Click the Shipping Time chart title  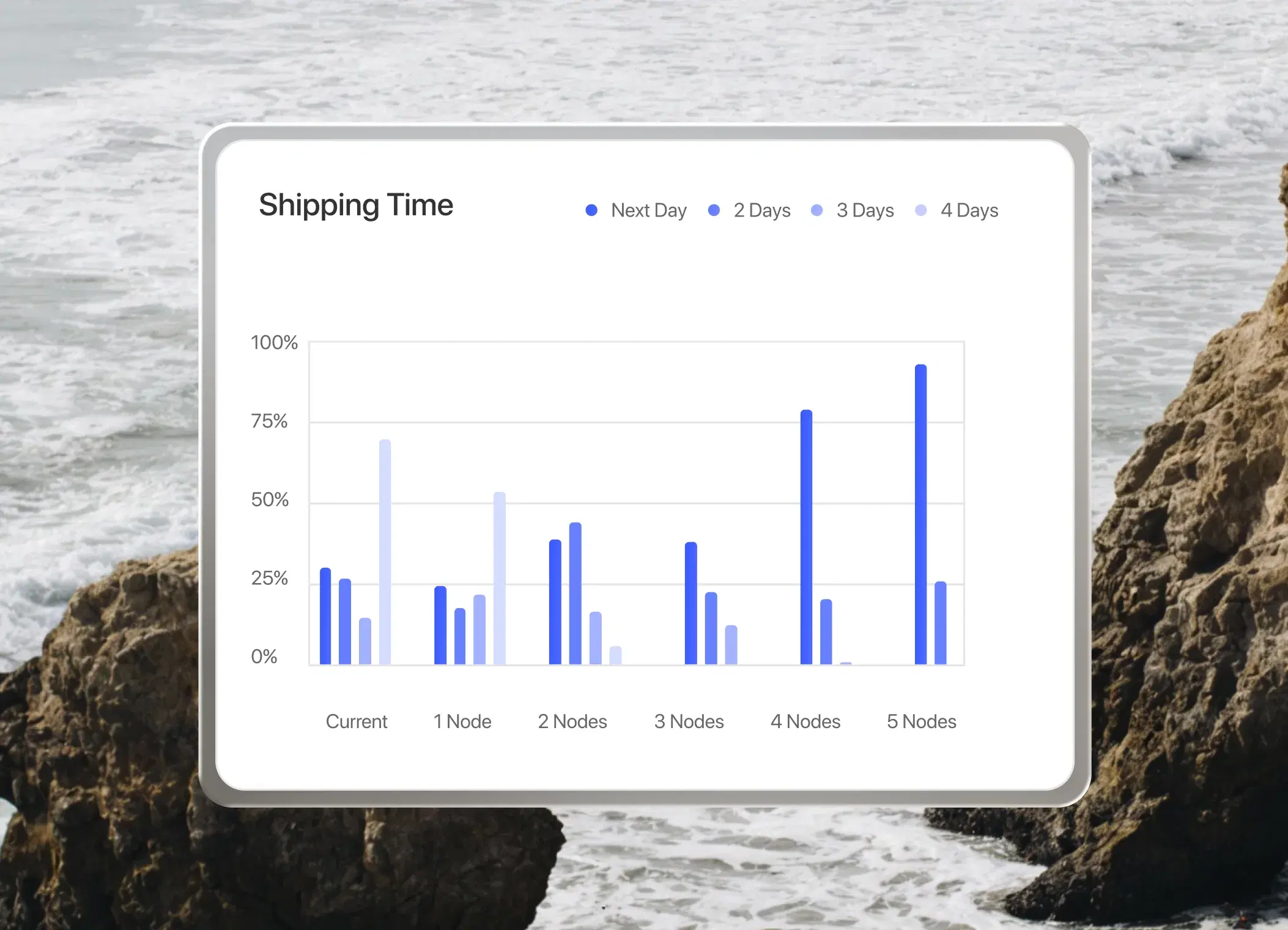356,206
